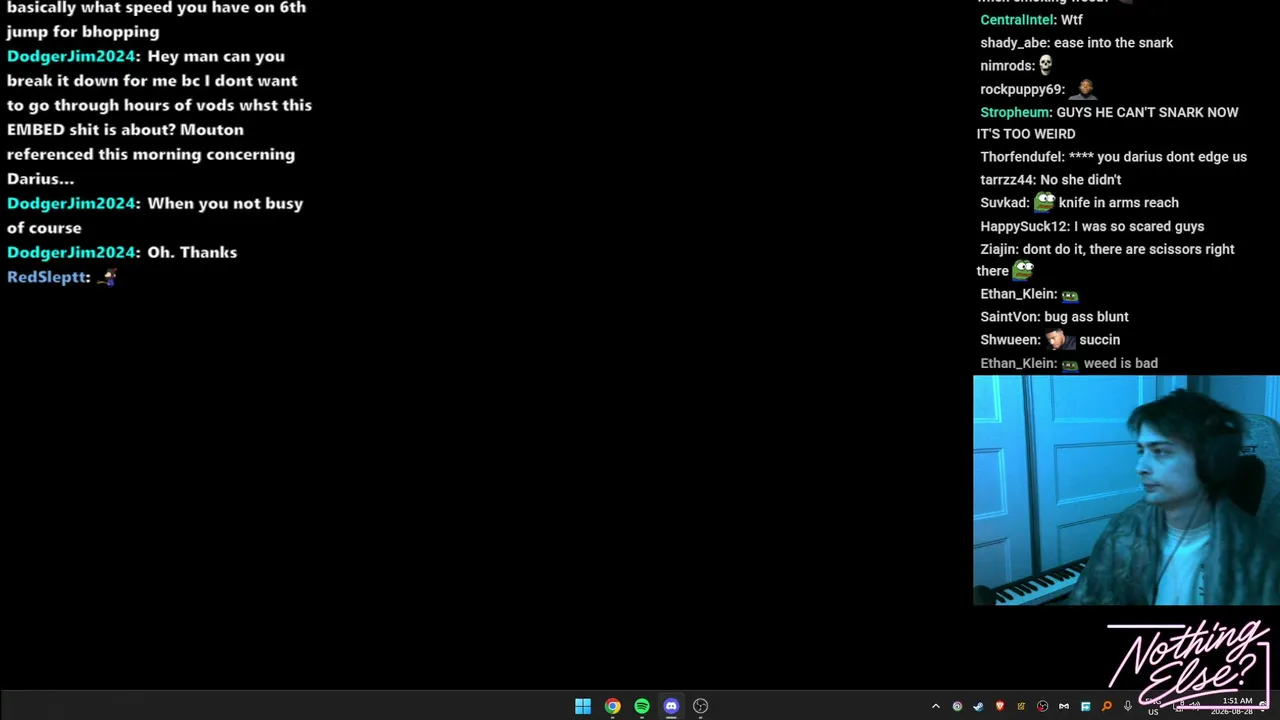Click the frog emote in Suvkad's message
Screen dimensions: 1280x720
[x=1045, y=201]
